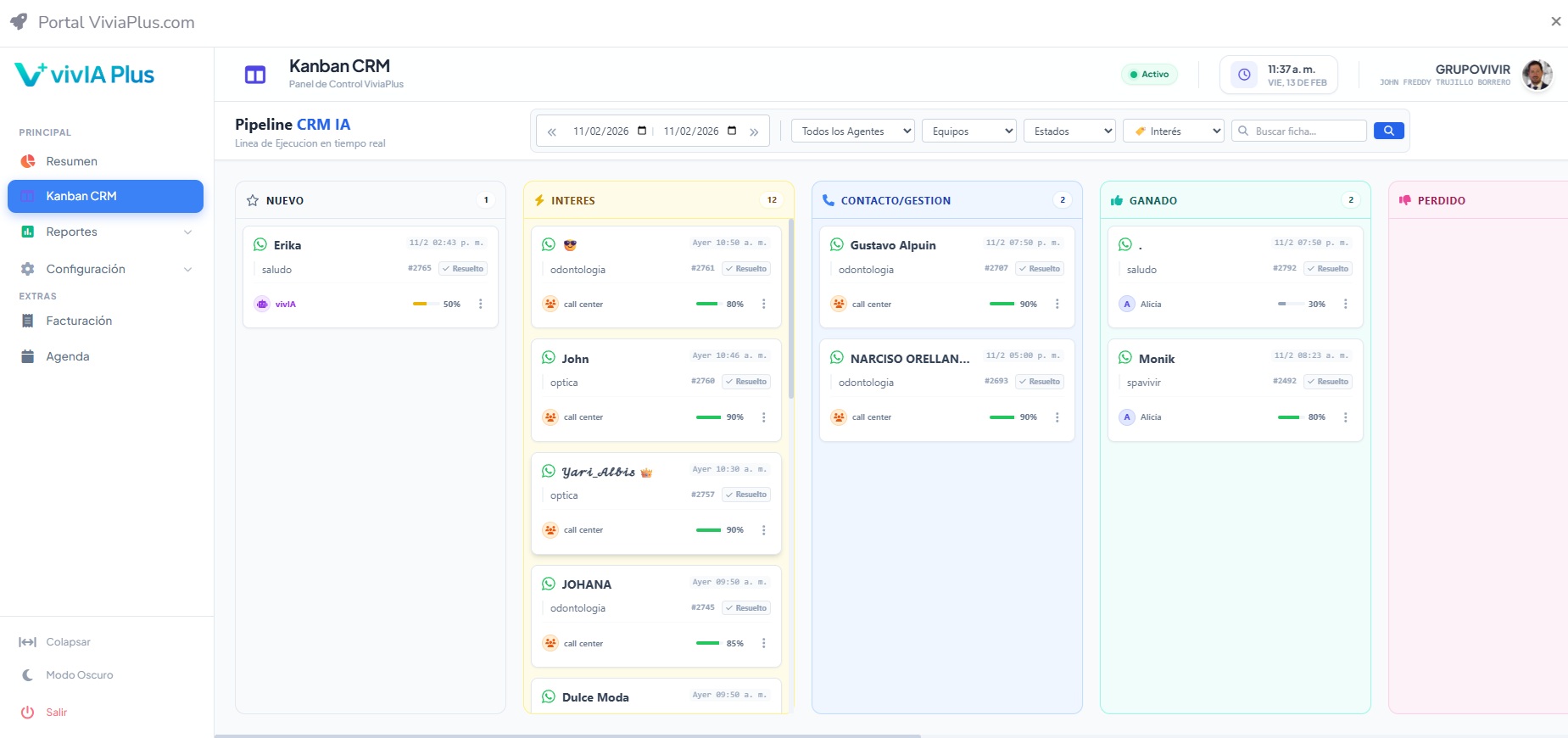
Task: Toggle Resuelto status on John card
Action: point(746,382)
